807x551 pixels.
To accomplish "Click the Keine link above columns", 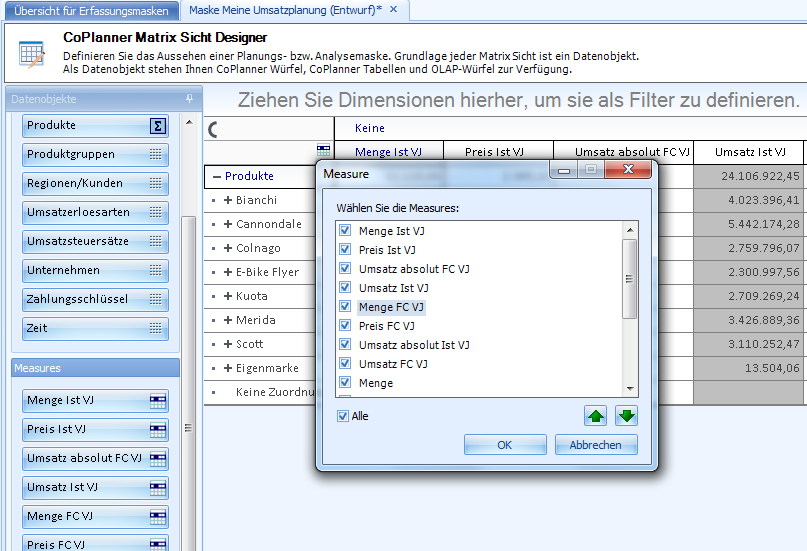I will point(370,128).
